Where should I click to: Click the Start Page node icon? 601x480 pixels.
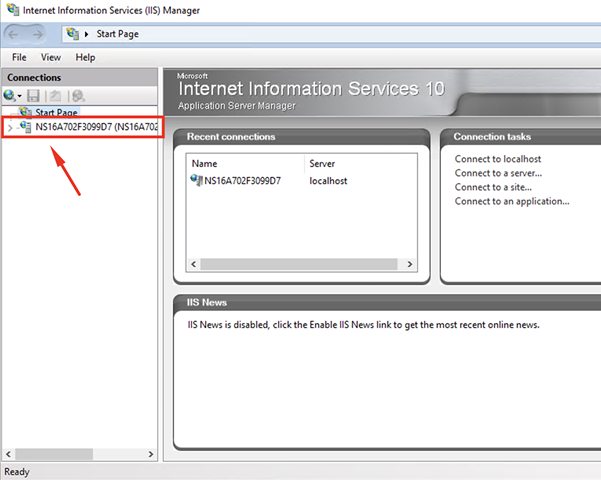(26, 112)
